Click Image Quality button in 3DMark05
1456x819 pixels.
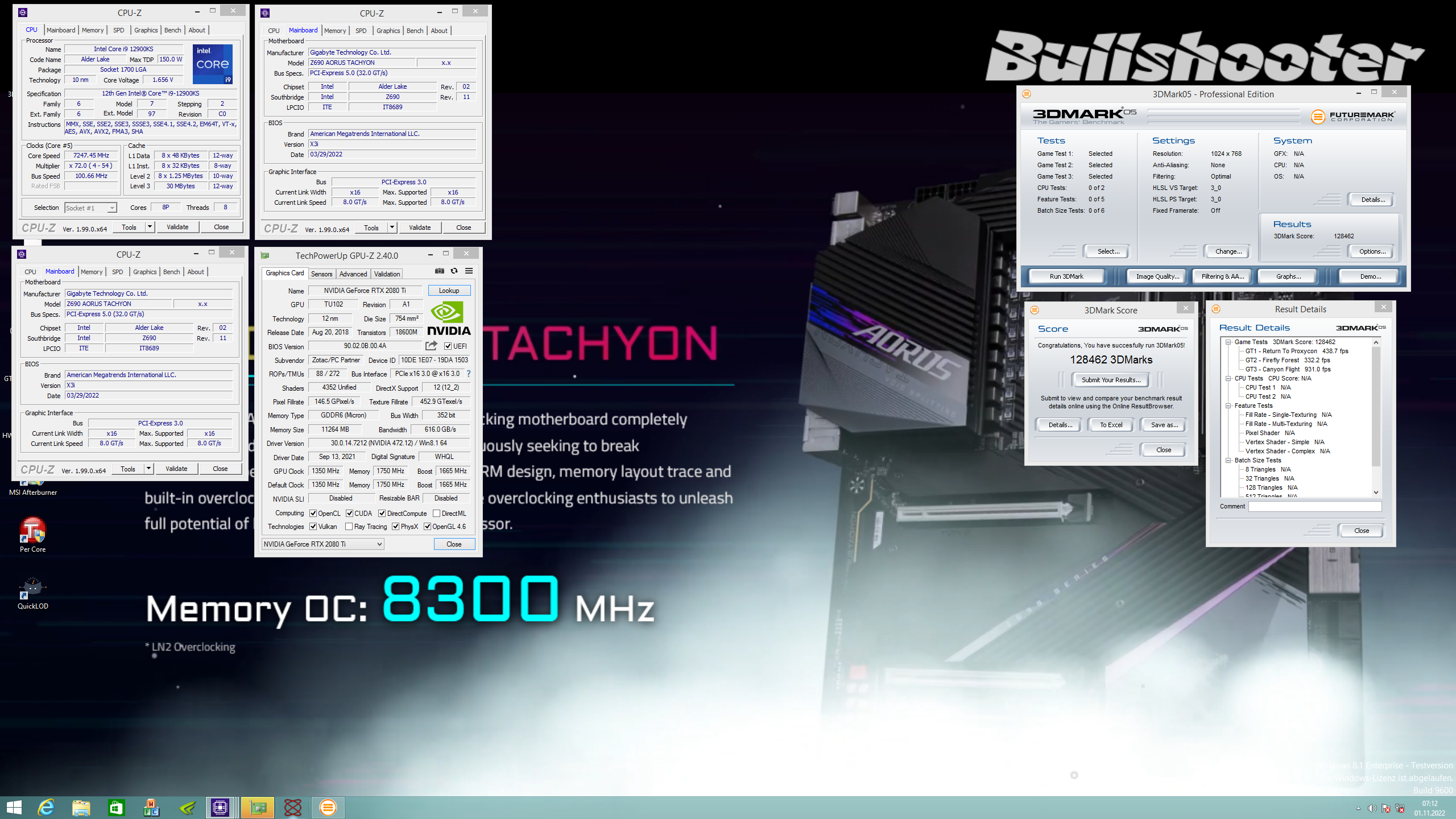coord(1157,276)
